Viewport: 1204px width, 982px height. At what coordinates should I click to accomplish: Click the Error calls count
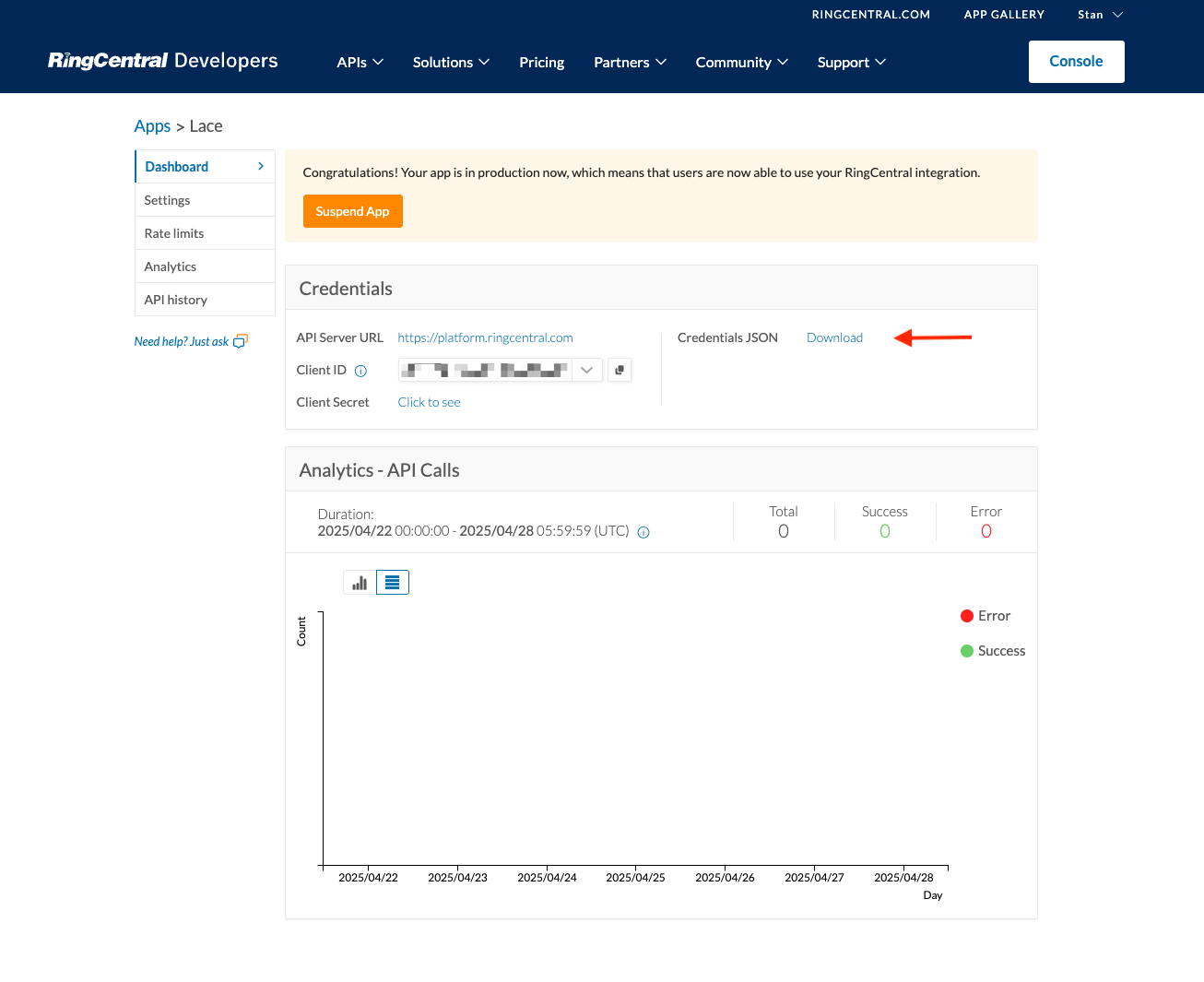(x=986, y=531)
